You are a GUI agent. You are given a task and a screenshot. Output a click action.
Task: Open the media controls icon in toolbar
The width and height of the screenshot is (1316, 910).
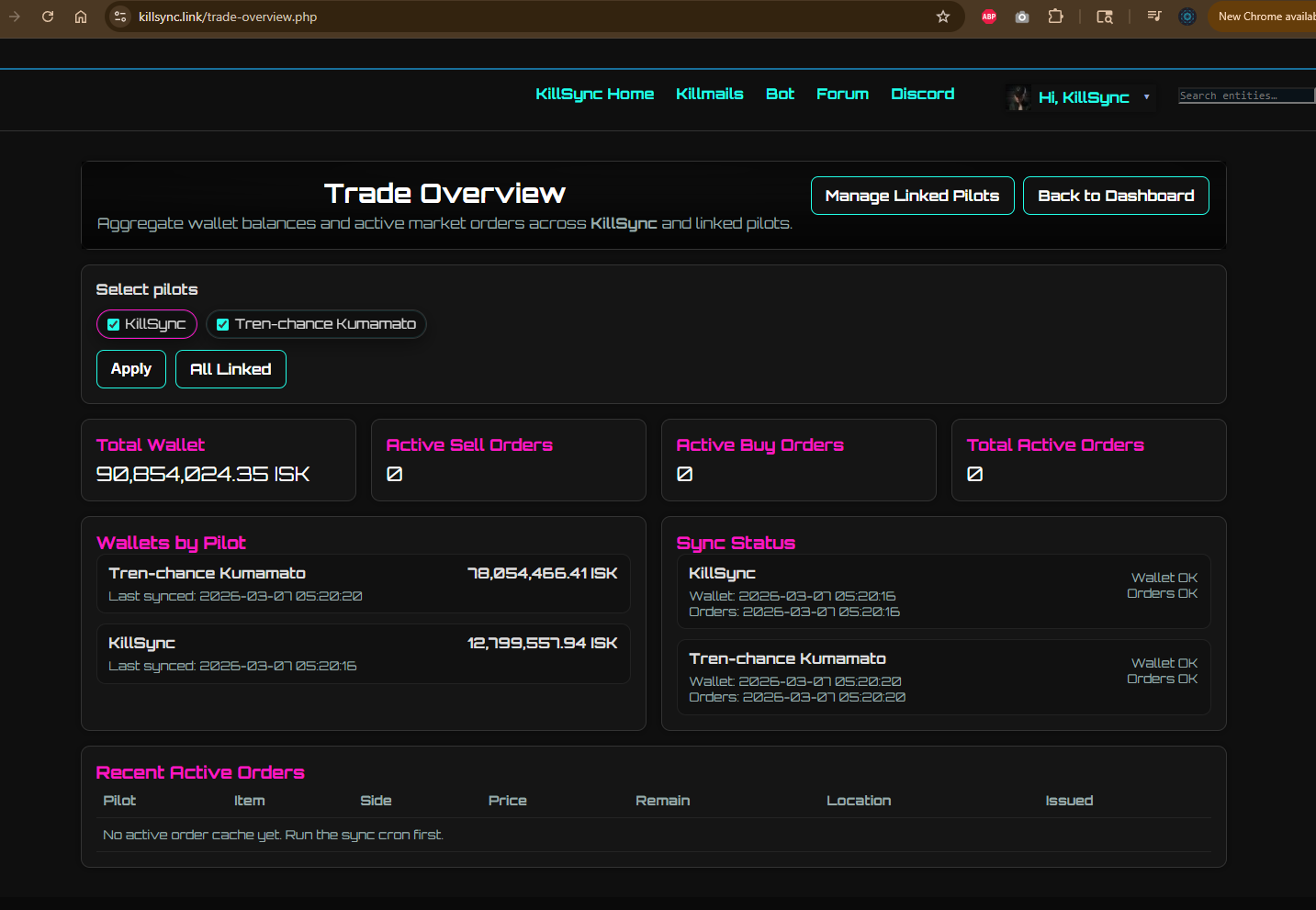click(x=1154, y=17)
